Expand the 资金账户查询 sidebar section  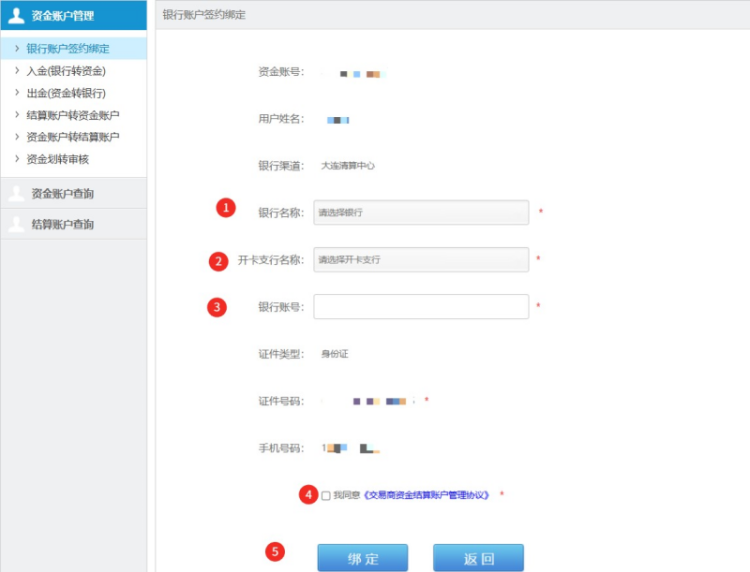click(62, 193)
